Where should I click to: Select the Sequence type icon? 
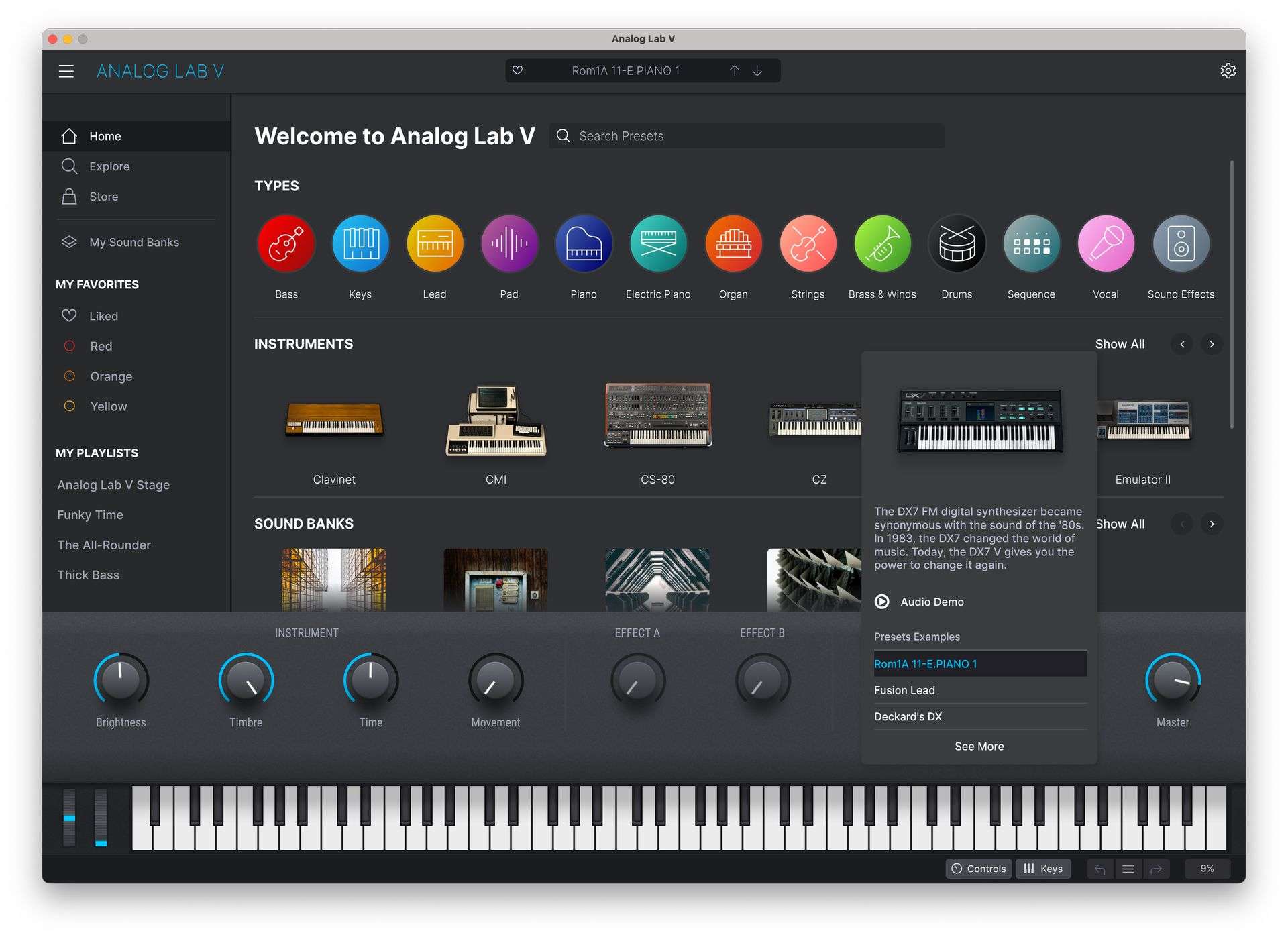1031,243
